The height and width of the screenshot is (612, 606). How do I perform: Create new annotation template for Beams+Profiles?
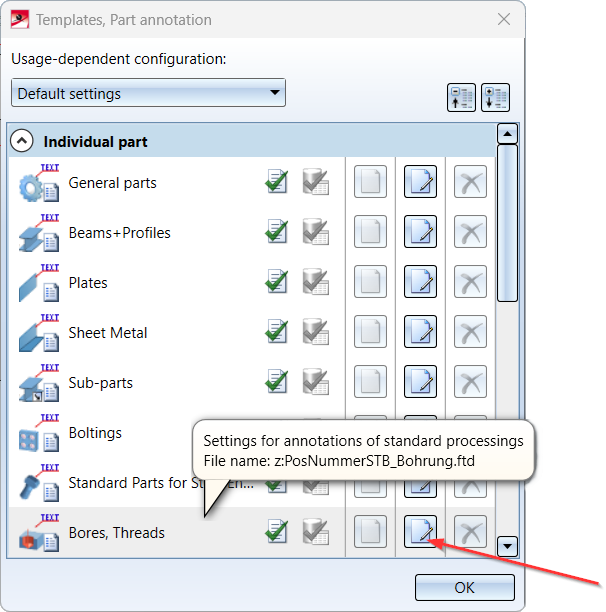click(370, 231)
